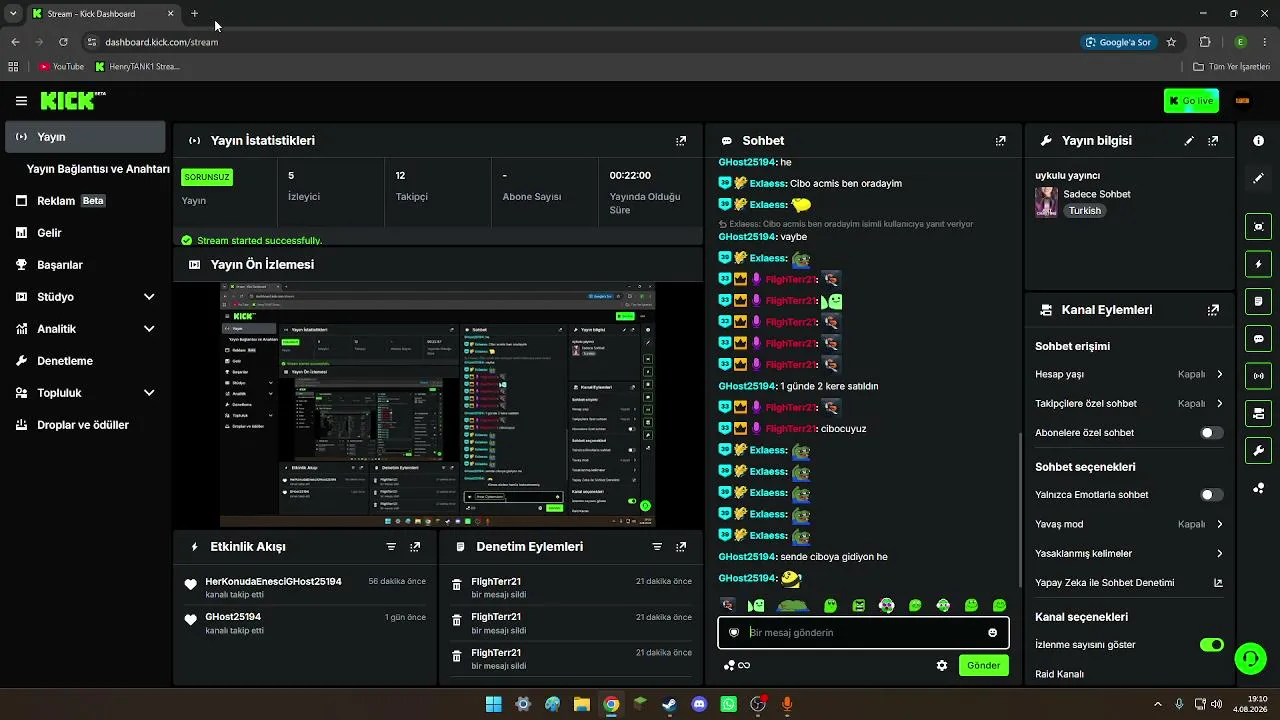
Task: Open Hesap yaşı setting options
Action: 1129,374
